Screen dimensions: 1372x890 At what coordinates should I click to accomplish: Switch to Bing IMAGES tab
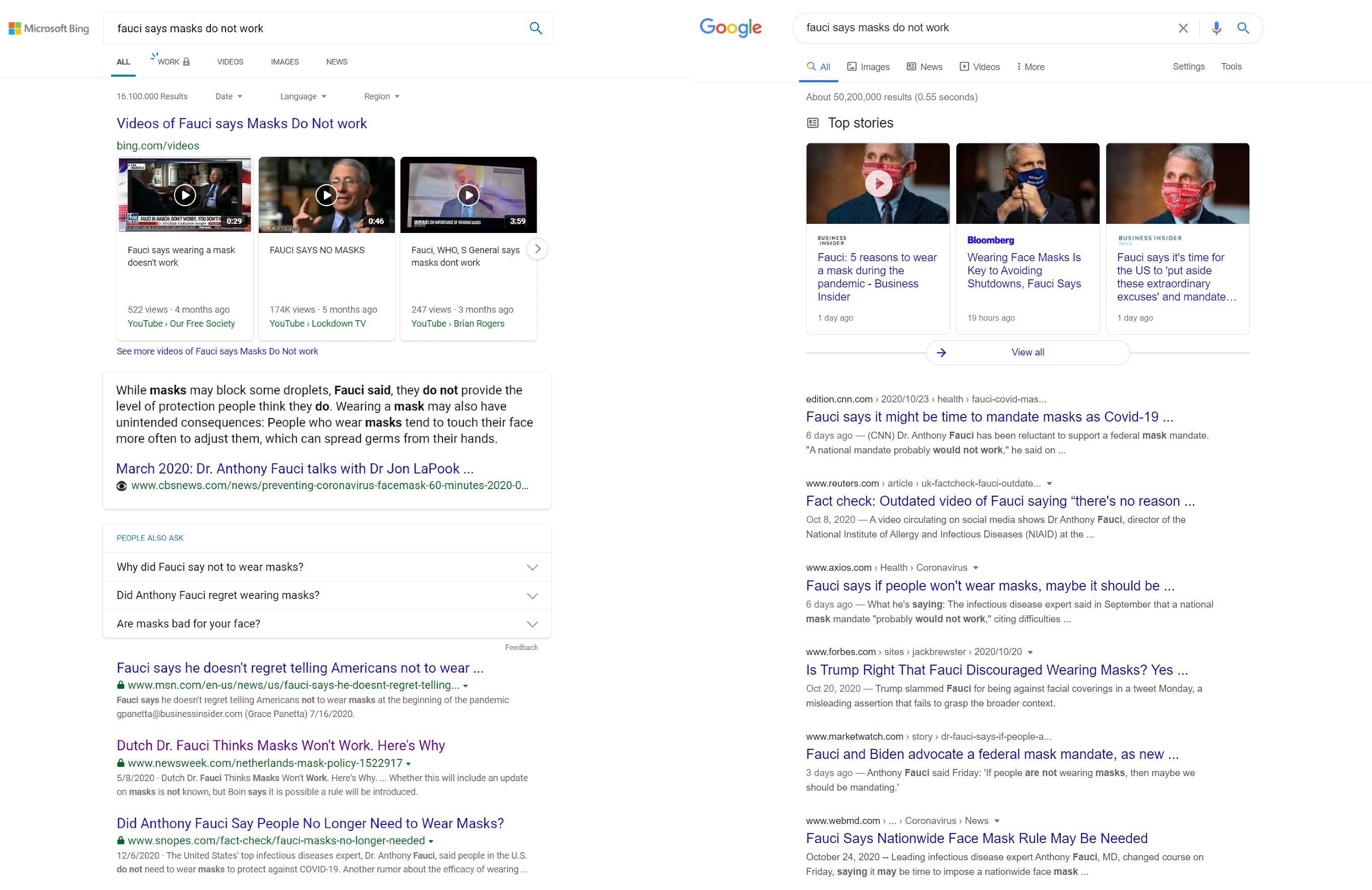pos(285,62)
